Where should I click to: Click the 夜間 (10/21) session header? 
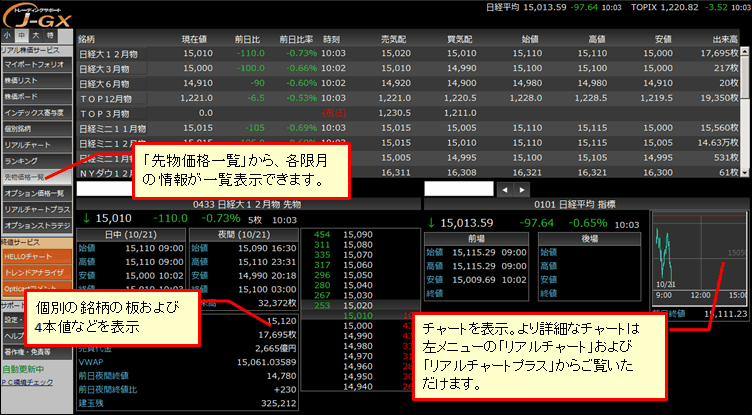[x=243, y=236]
